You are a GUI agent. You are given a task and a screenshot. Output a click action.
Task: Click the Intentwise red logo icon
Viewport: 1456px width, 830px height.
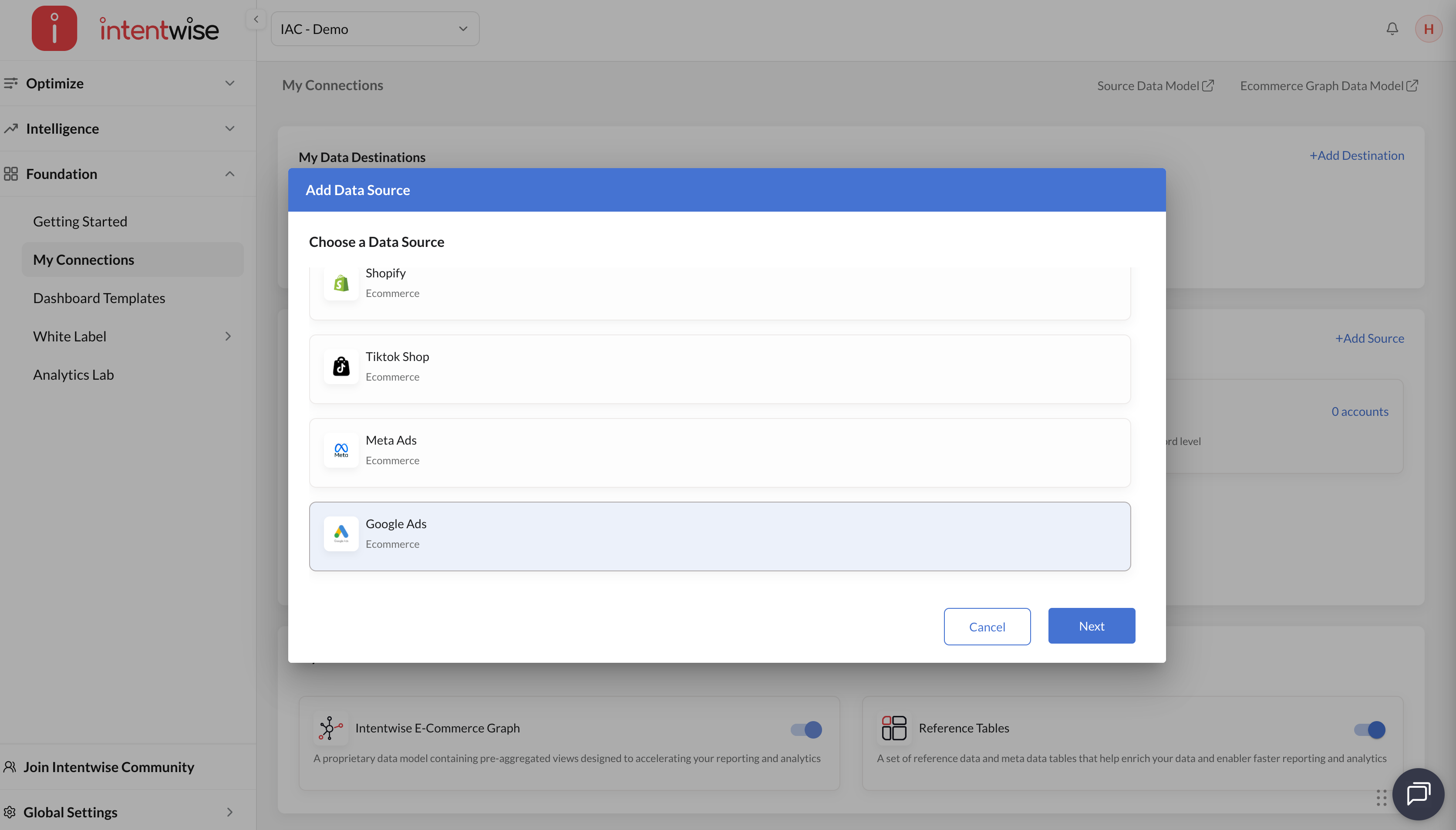click(x=54, y=28)
